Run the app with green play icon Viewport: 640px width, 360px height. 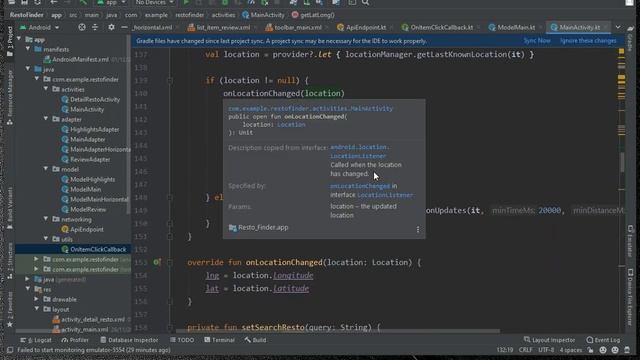[x=186, y=2]
